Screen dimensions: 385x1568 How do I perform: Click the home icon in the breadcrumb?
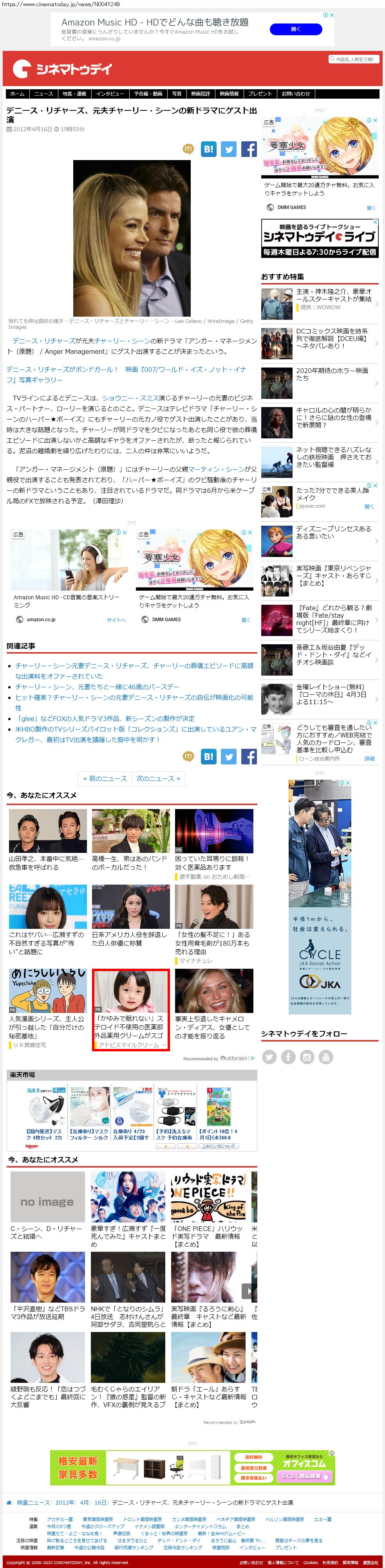pos(9,1502)
